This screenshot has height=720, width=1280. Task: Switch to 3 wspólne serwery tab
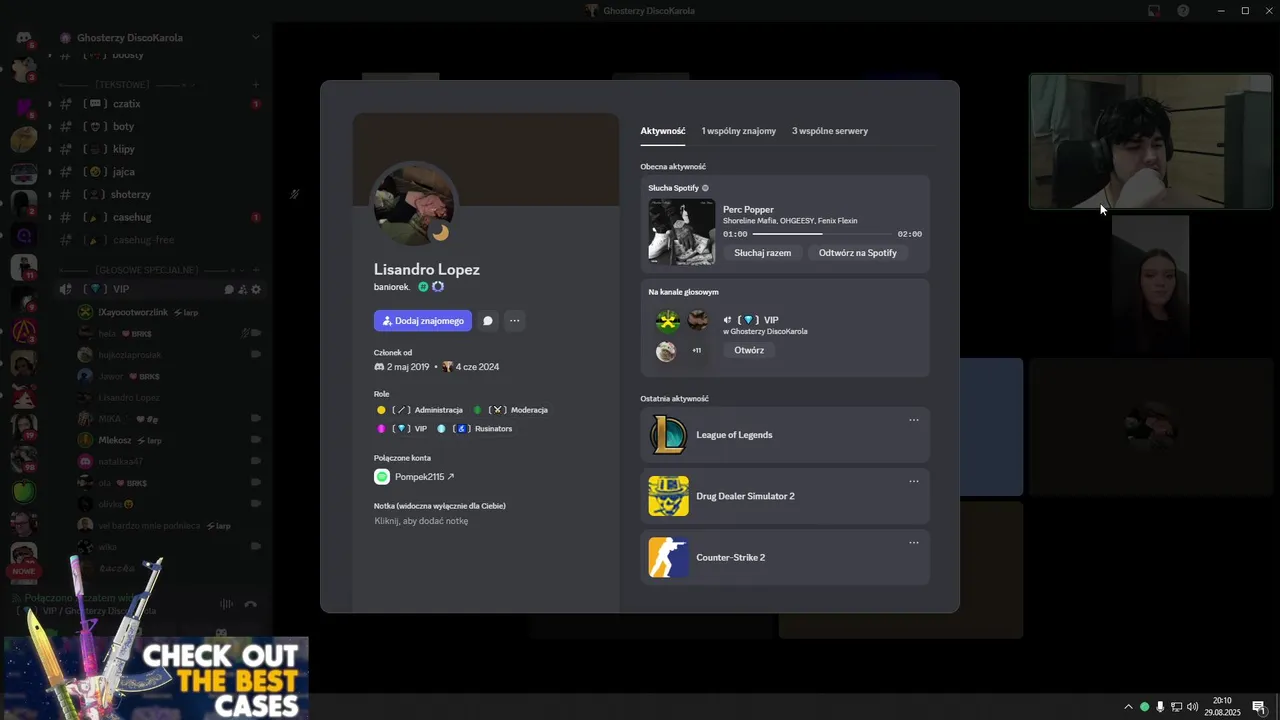tap(830, 131)
